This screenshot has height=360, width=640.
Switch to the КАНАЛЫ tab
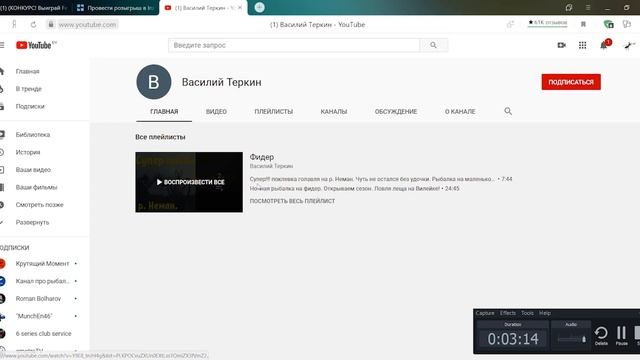pyautogui.click(x=333, y=111)
